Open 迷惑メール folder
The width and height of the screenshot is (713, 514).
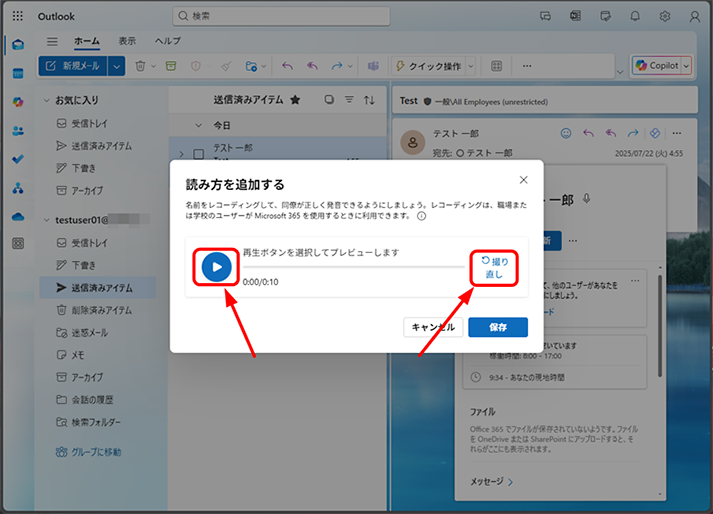coord(90,333)
